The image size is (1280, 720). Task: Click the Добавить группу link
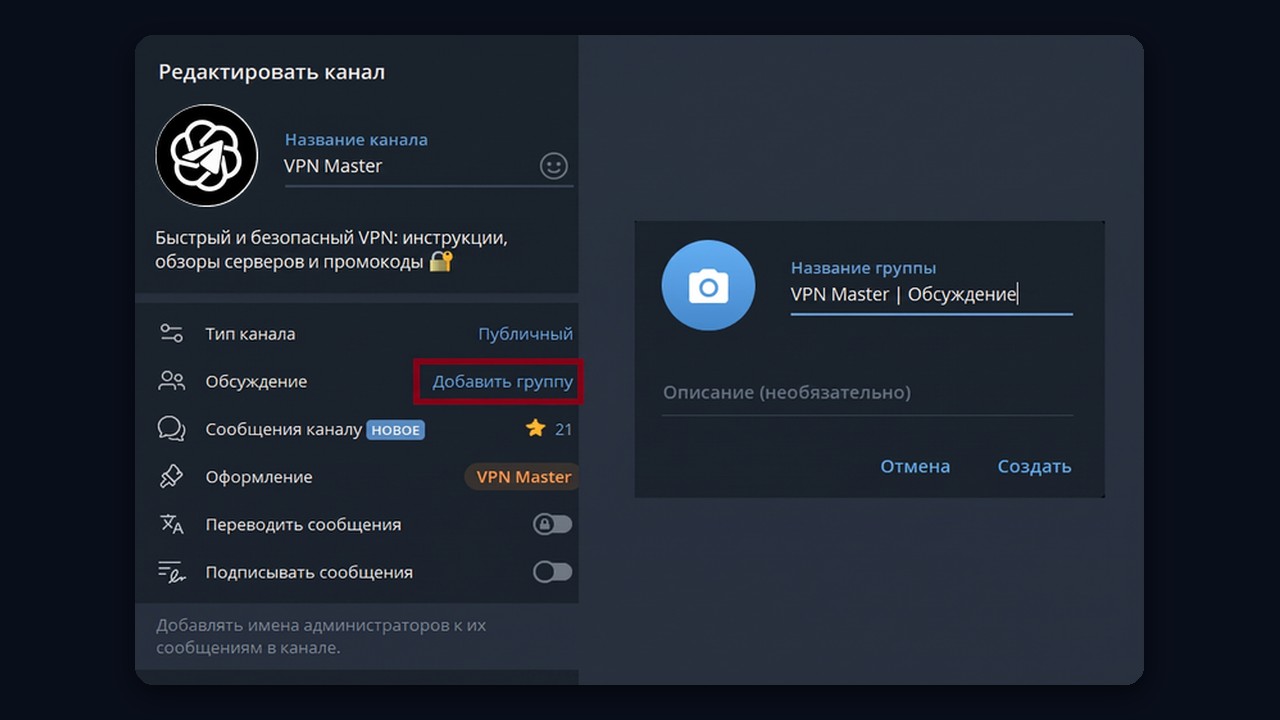click(x=502, y=381)
